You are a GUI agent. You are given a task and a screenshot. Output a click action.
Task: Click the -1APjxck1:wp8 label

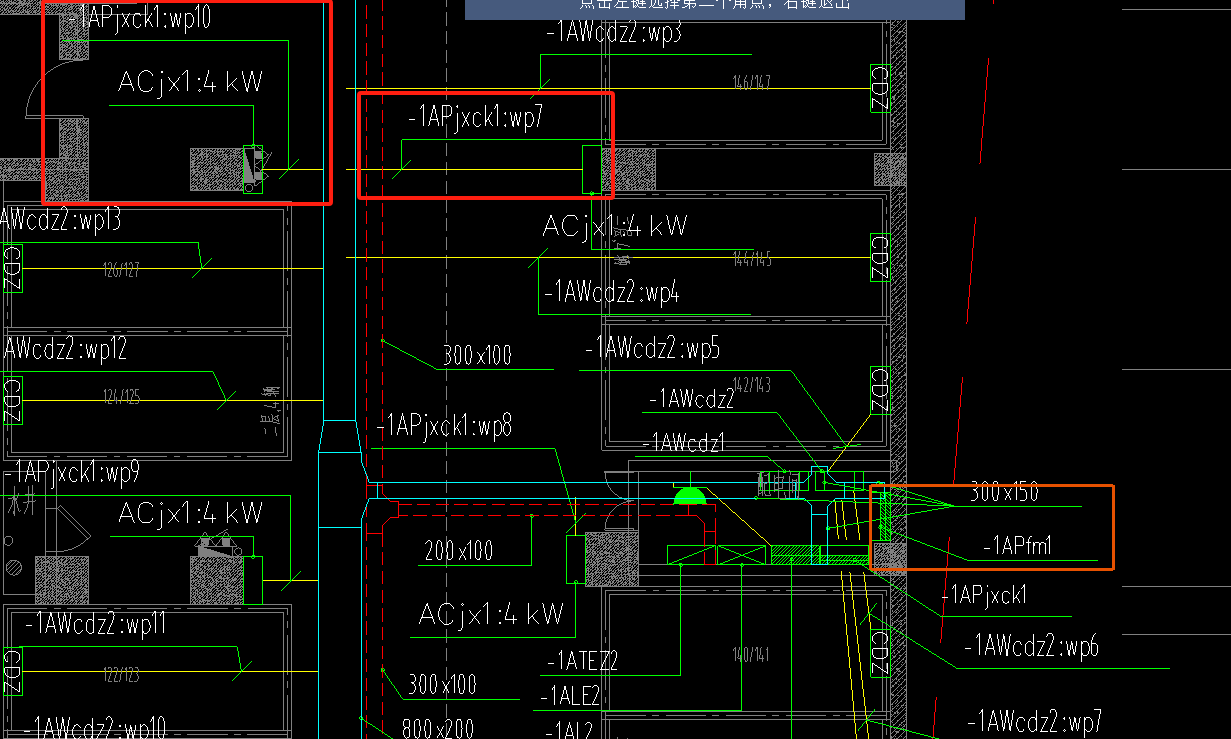coord(444,426)
